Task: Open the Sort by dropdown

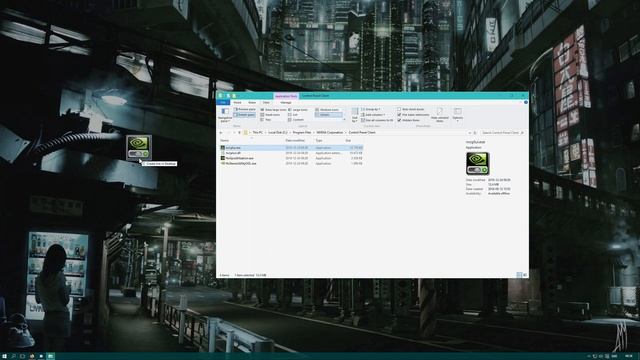Action: (355, 115)
